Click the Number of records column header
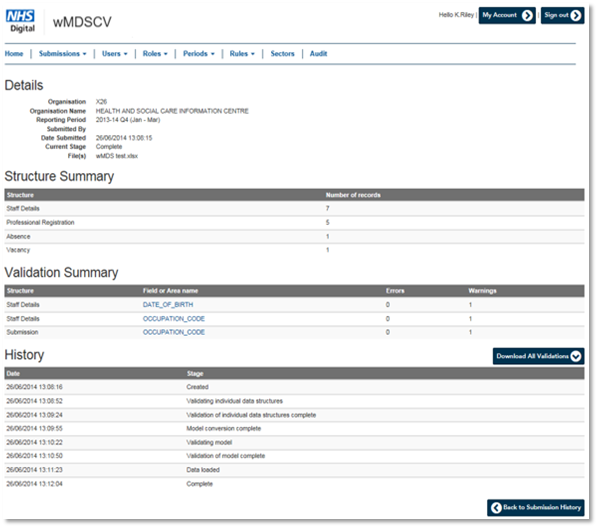 tap(353, 195)
